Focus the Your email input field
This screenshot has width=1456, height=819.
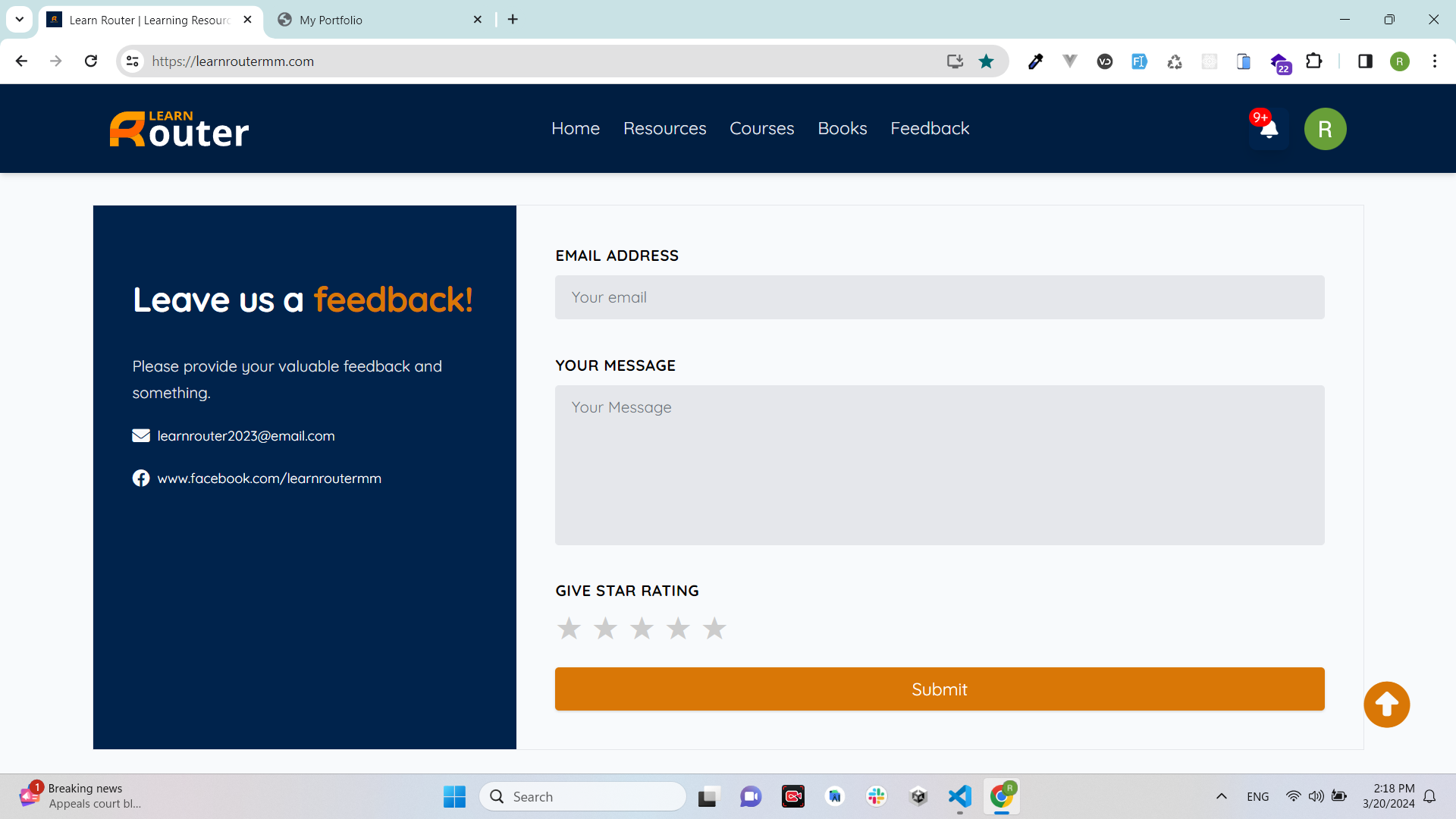click(x=940, y=297)
